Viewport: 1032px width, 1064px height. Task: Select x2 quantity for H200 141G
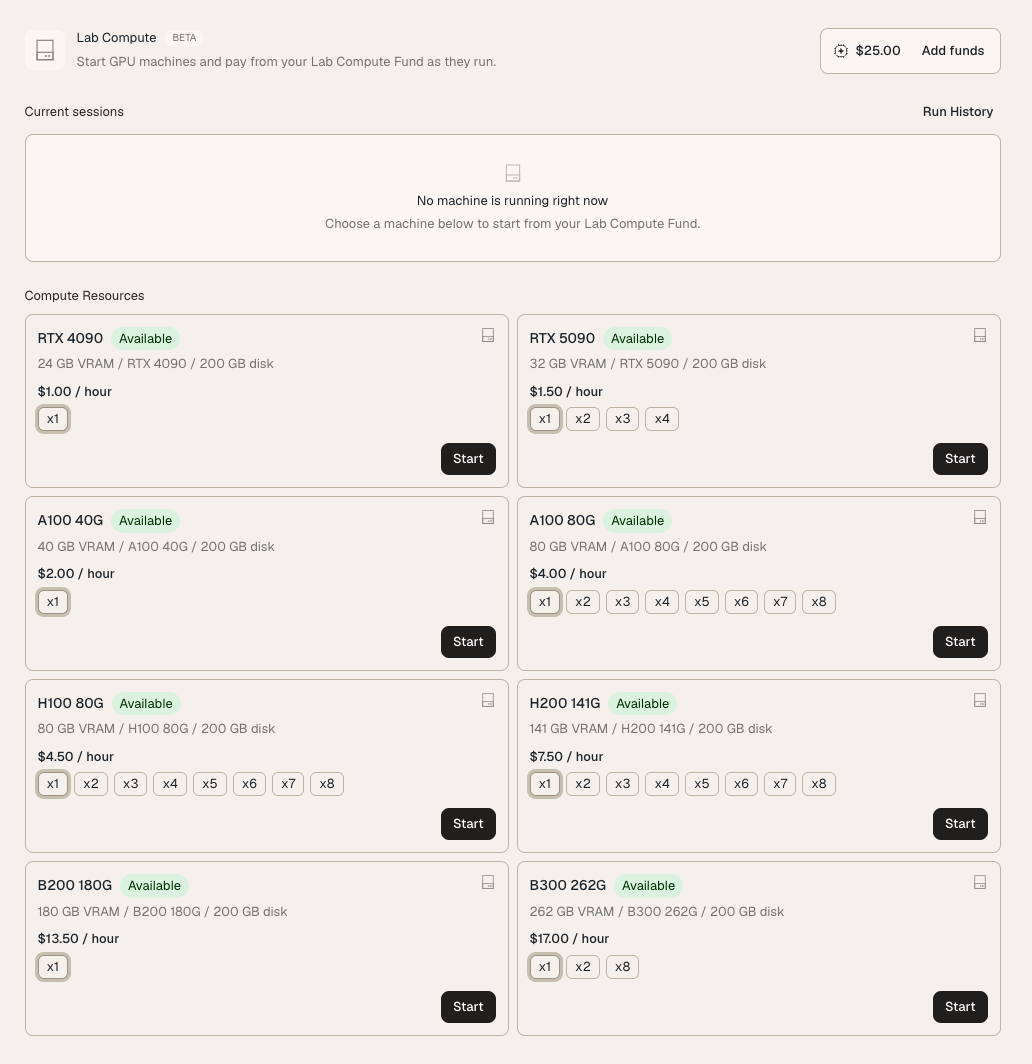[x=583, y=784]
